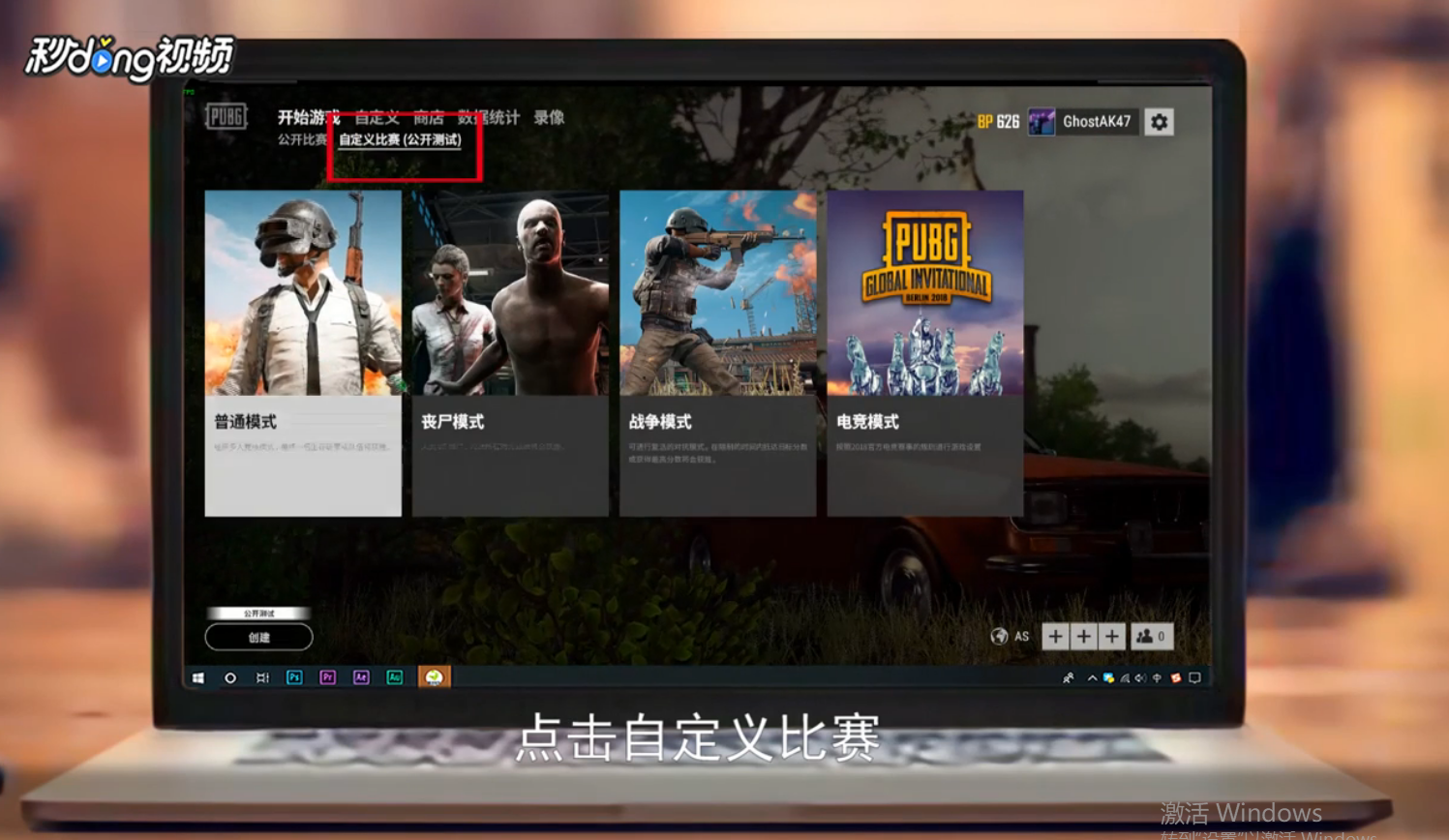
Task: Launch Adobe Audition from the taskbar
Action: tap(394, 677)
